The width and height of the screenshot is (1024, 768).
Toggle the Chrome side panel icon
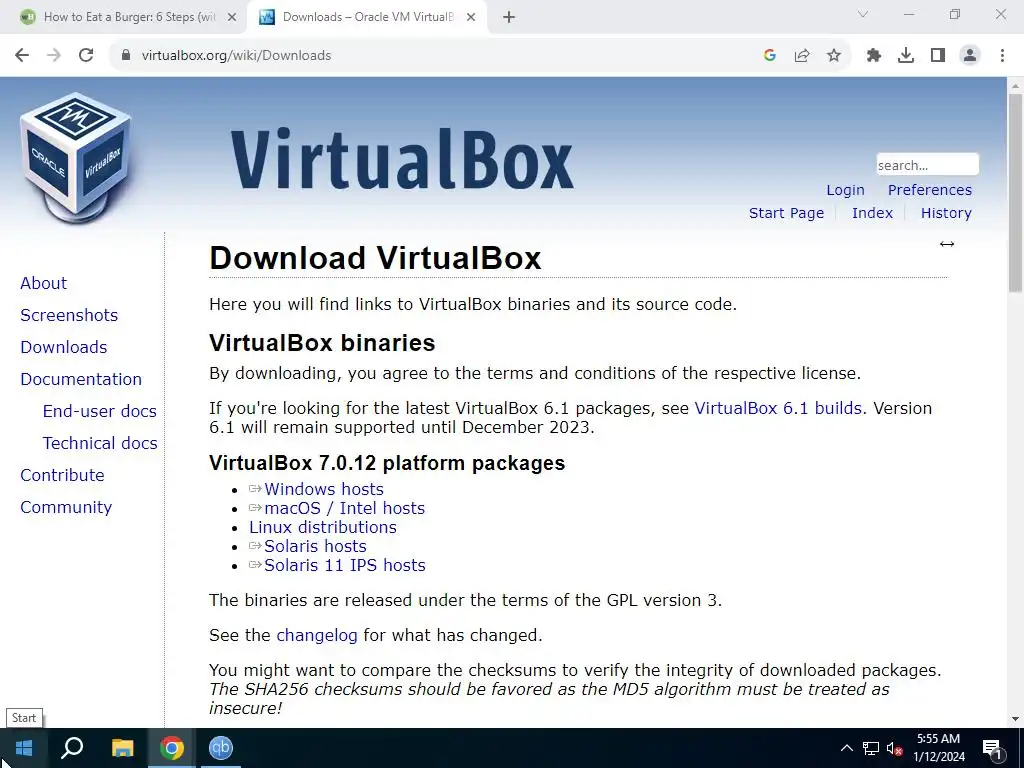click(x=938, y=56)
